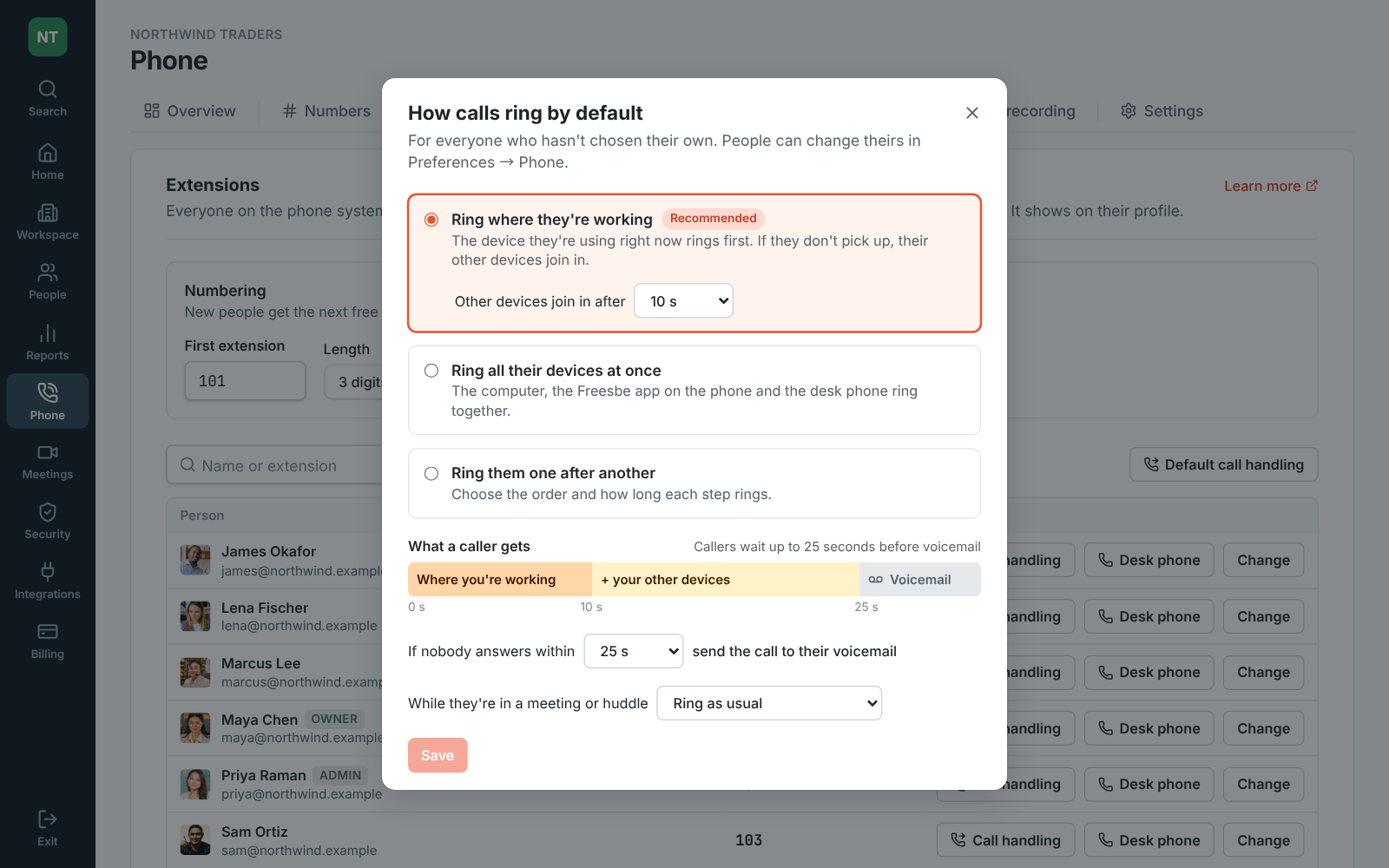Open Integrations in the sidebar
1389x868 pixels.
[48, 581]
